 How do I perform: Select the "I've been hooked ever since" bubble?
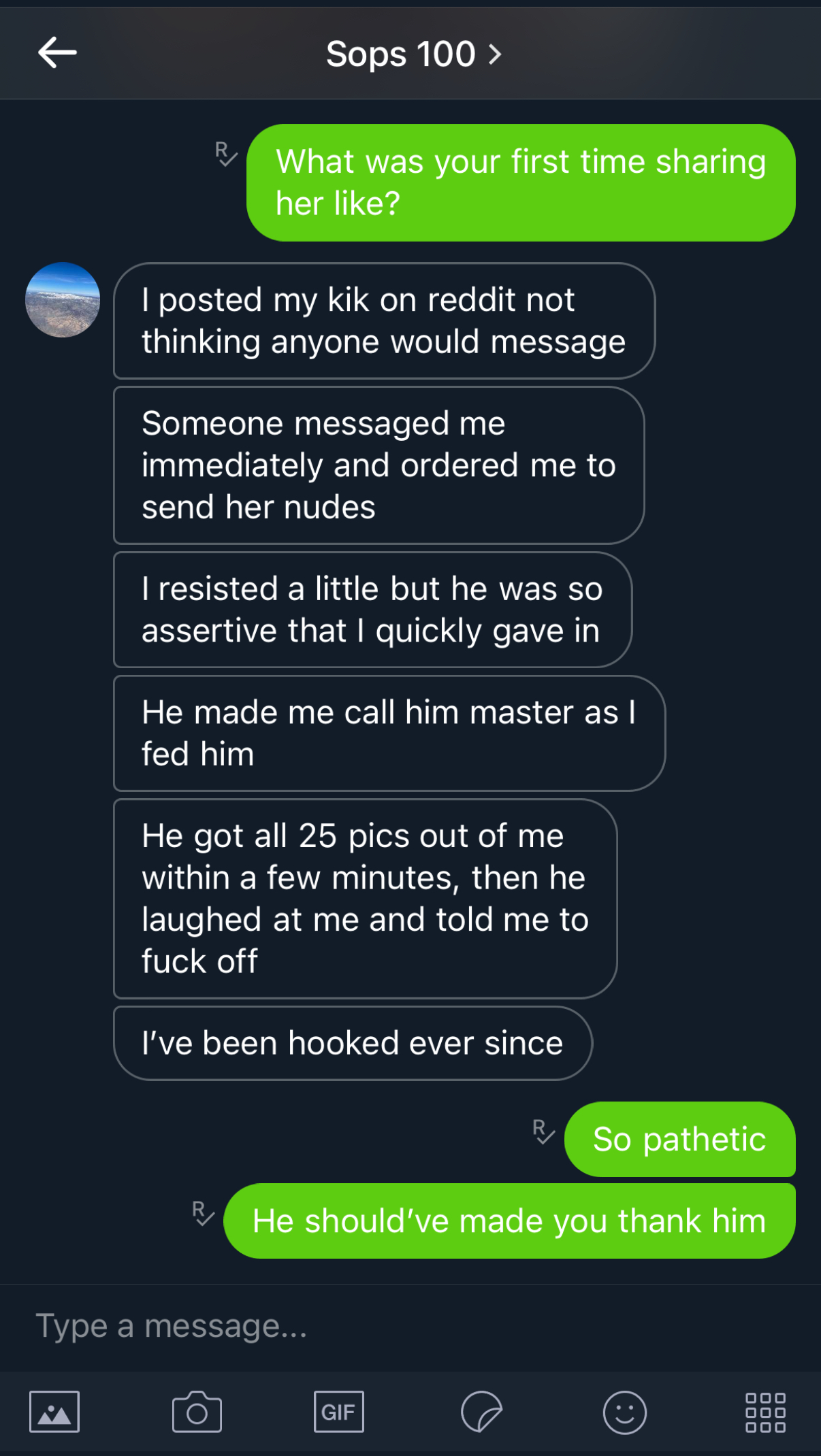[353, 1043]
